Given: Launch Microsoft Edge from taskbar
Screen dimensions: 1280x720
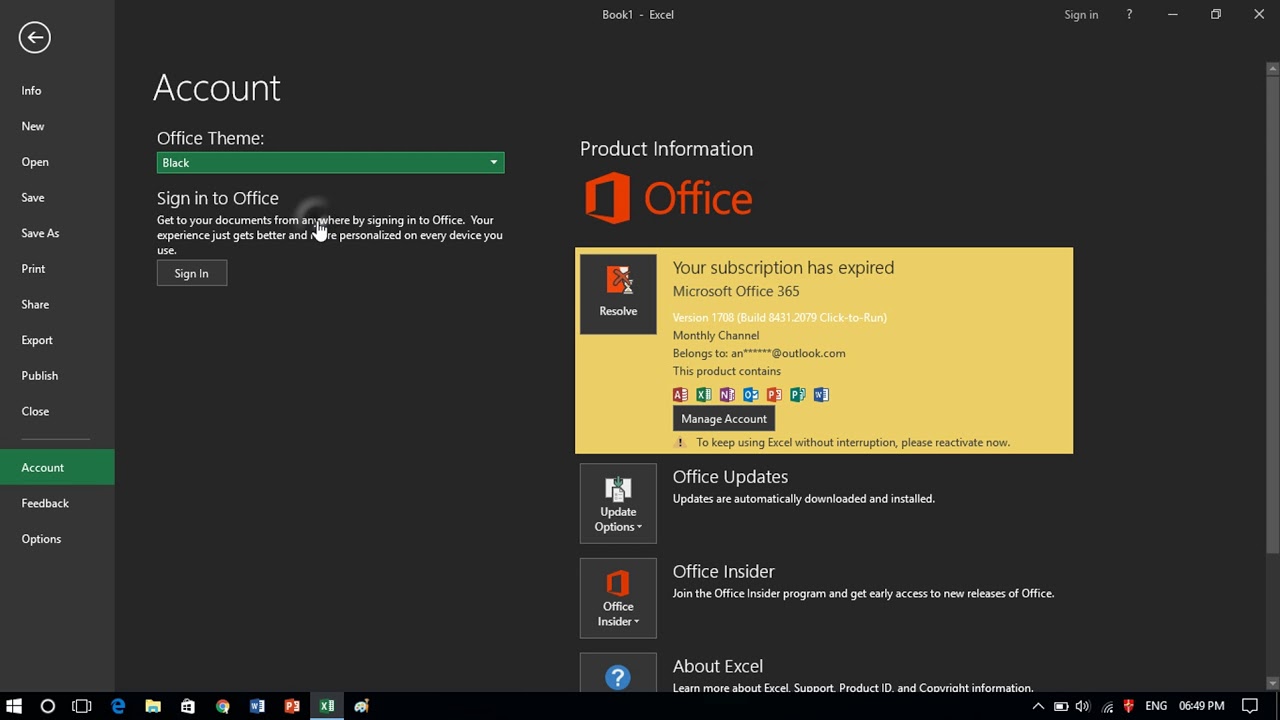Looking at the screenshot, I should click(x=118, y=707).
